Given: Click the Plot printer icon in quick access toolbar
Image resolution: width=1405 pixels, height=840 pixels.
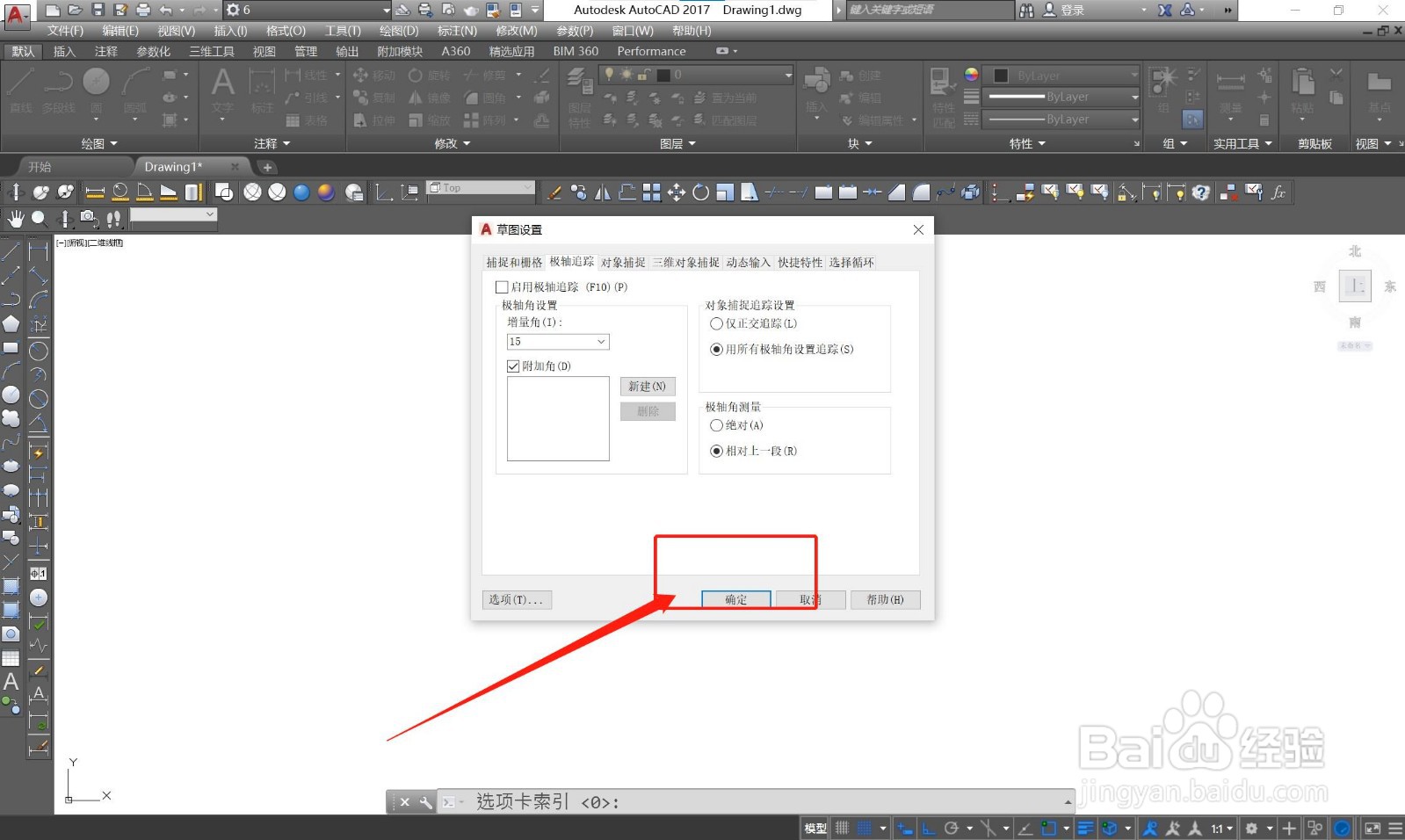Looking at the screenshot, I should (x=143, y=10).
